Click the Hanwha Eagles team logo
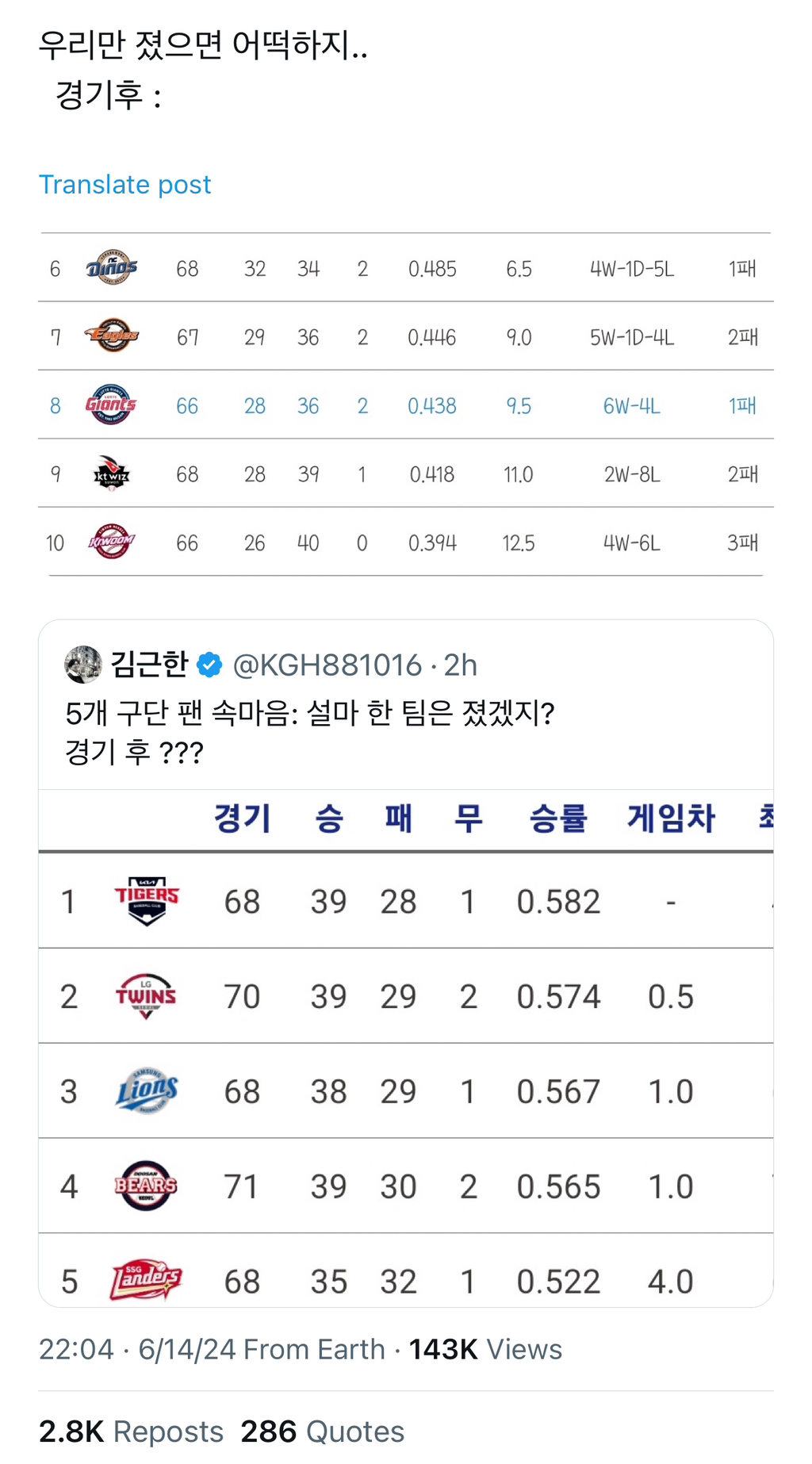 (111, 336)
